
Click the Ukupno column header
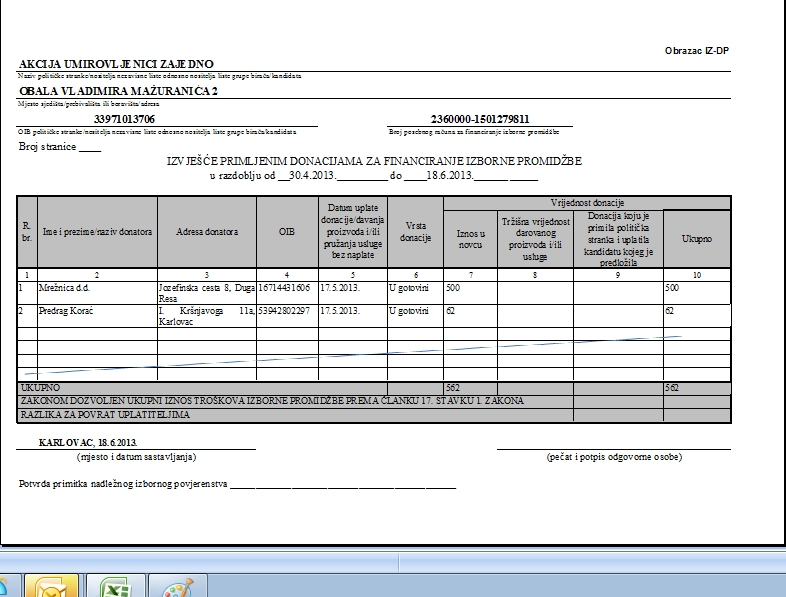click(x=696, y=239)
